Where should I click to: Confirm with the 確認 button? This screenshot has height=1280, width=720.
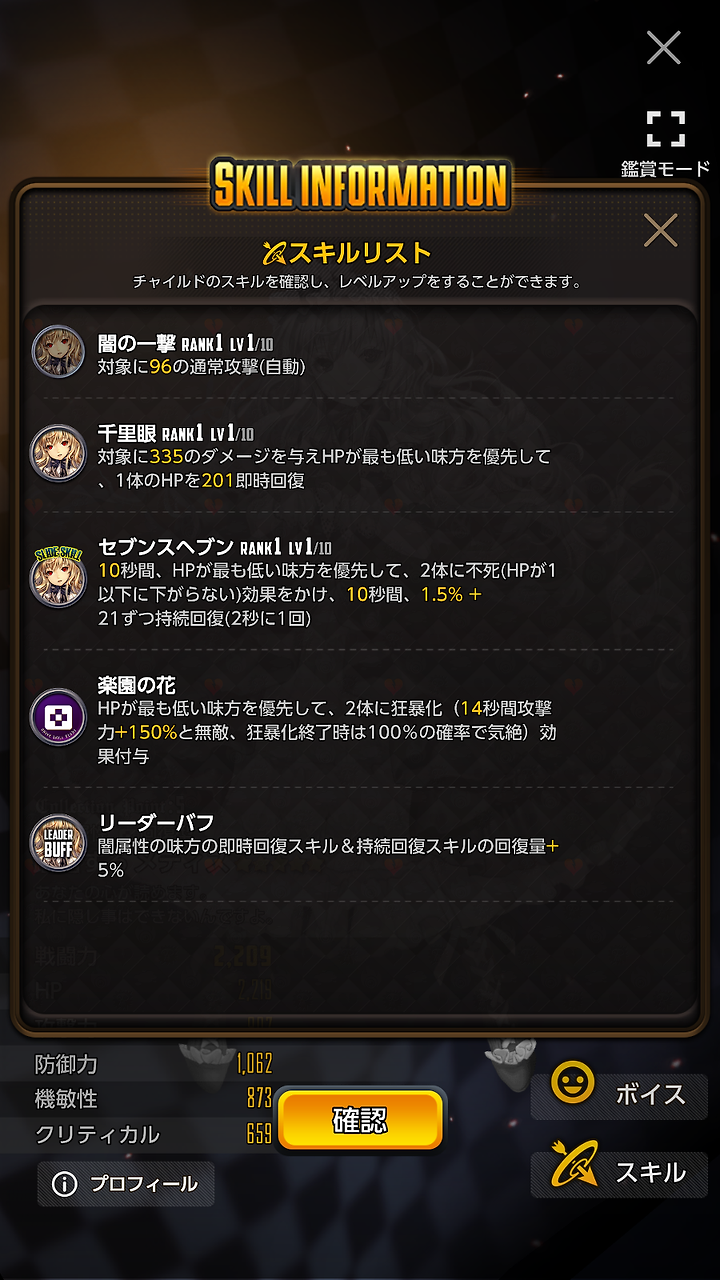point(360,1119)
